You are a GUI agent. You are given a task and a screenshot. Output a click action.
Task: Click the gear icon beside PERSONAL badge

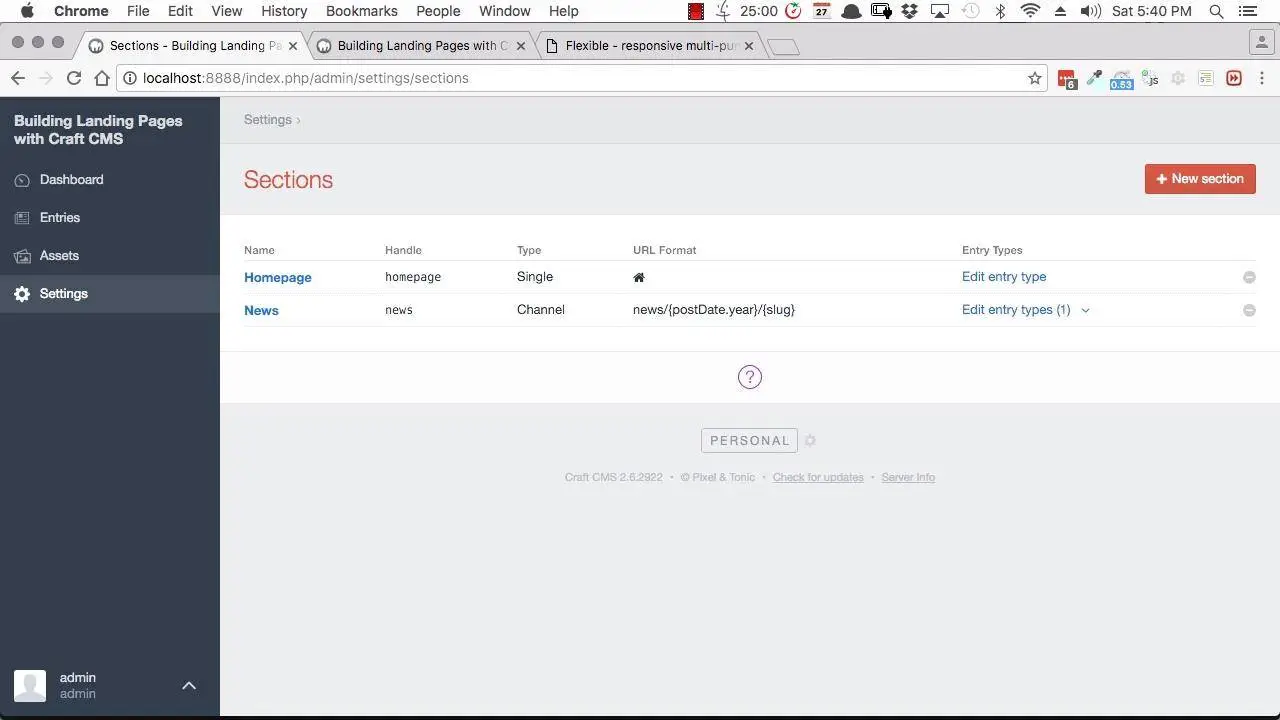(x=810, y=441)
